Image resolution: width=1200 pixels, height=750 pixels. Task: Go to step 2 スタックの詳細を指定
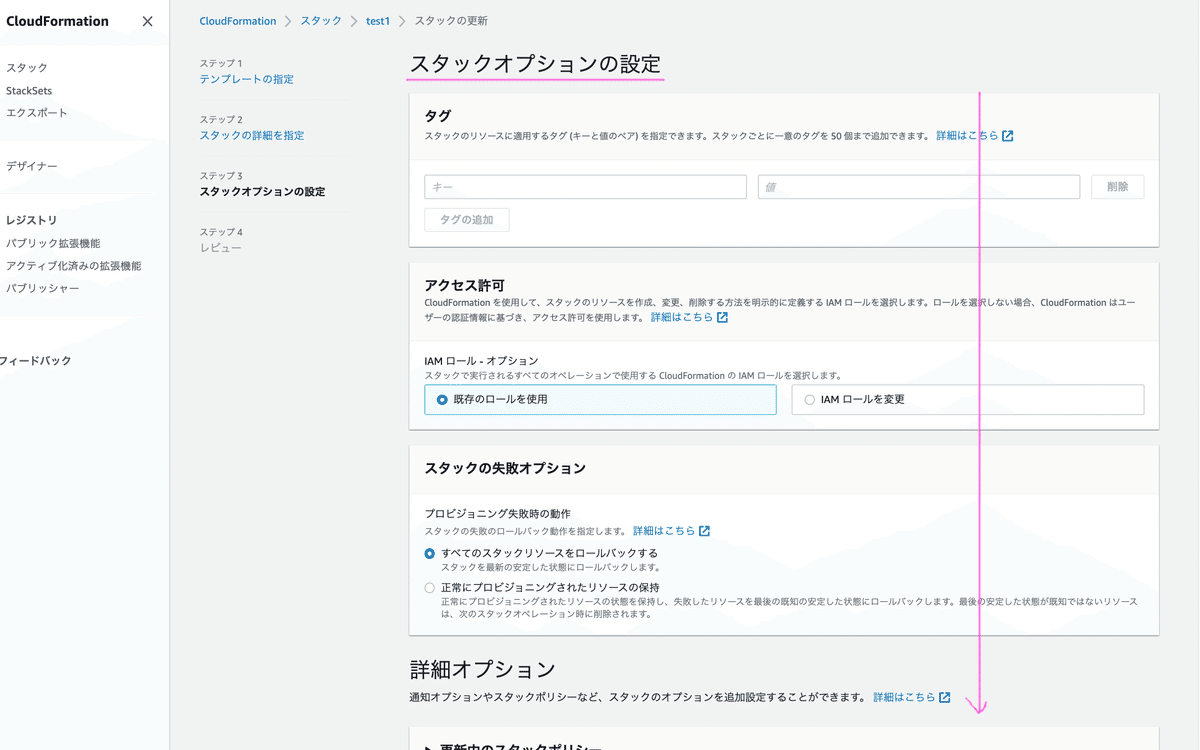tap(252, 135)
